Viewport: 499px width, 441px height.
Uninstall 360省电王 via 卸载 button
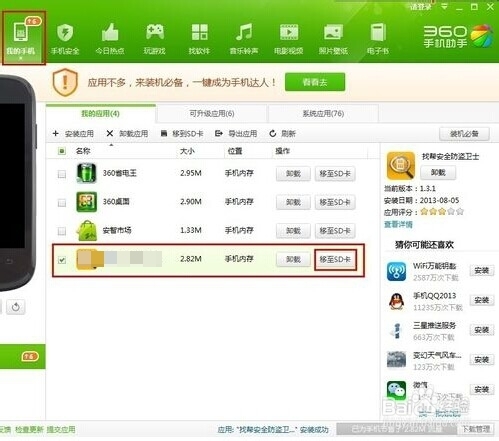click(293, 174)
